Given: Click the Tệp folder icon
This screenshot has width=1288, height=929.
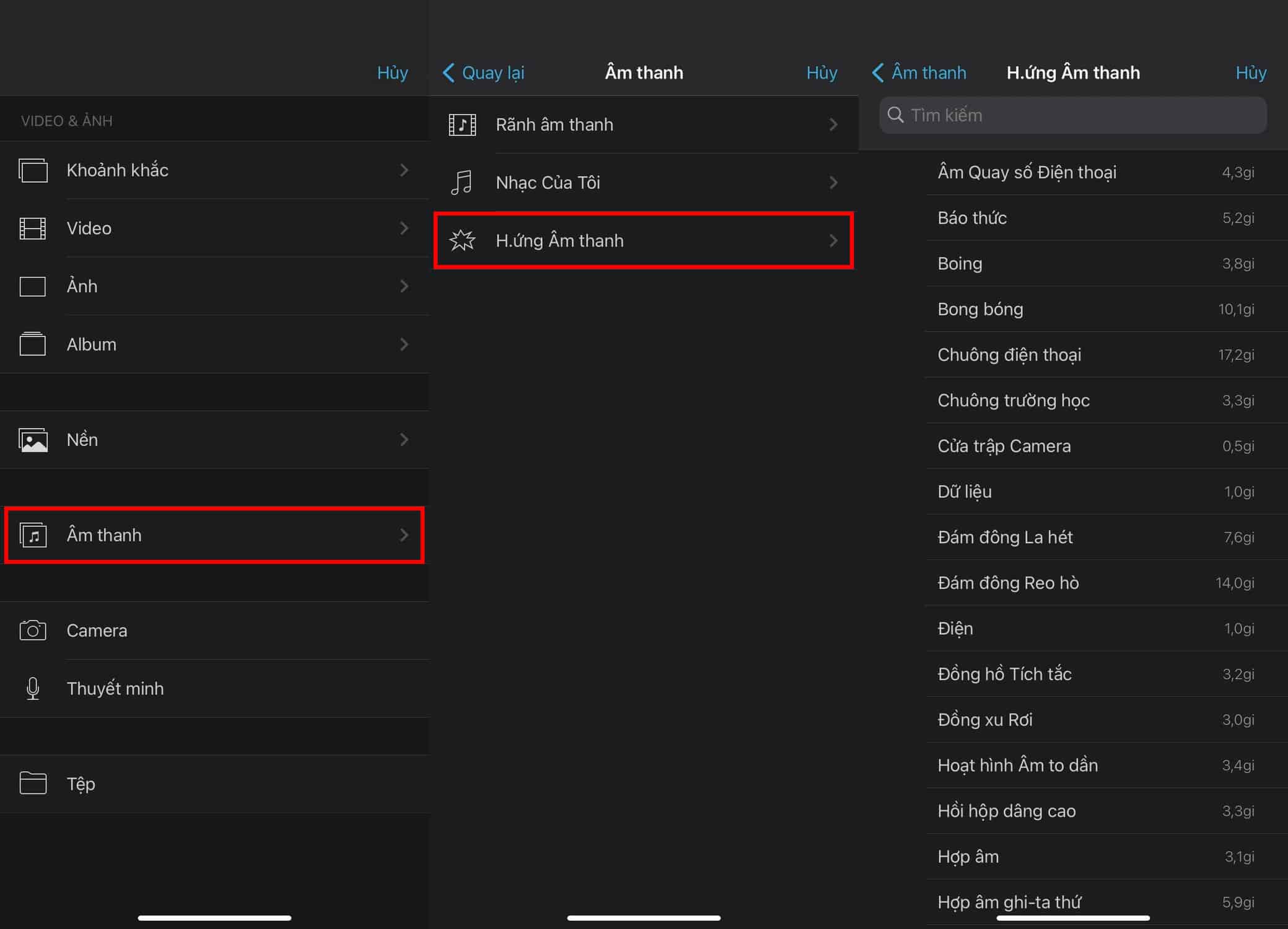Looking at the screenshot, I should pyautogui.click(x=33, y=783).
